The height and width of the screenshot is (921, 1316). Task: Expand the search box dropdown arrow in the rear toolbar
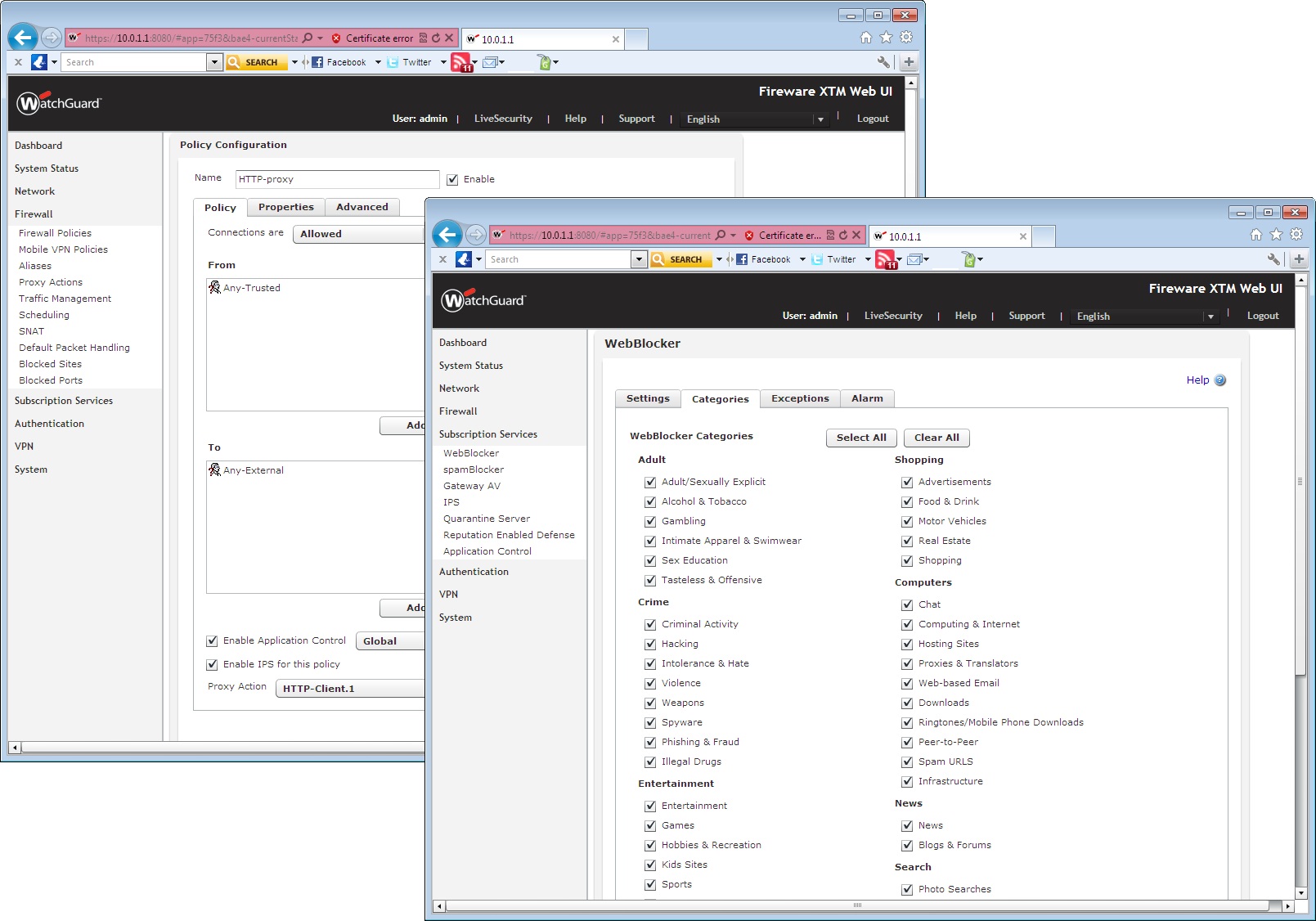[214, 62]
